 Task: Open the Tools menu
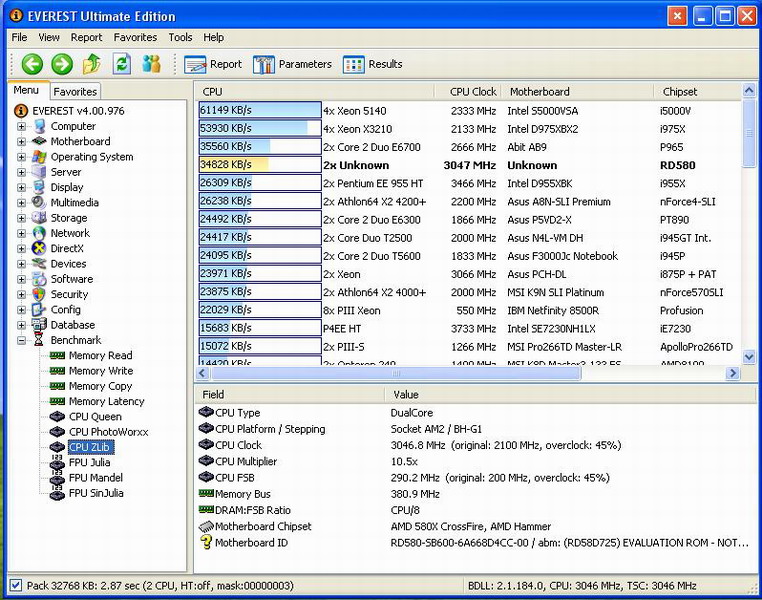tap(180, 37)
